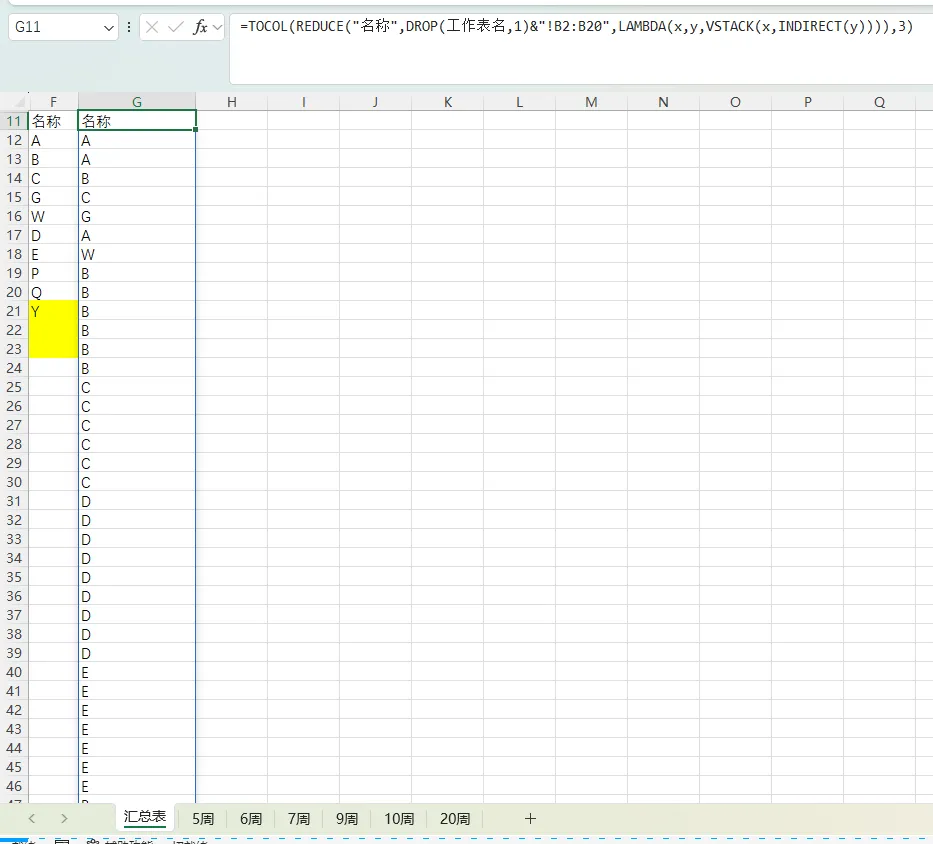The width and height of the screenshot is (933, 844).
Task: Click the three-dot formula bar handle
Action: click(129, 27)
